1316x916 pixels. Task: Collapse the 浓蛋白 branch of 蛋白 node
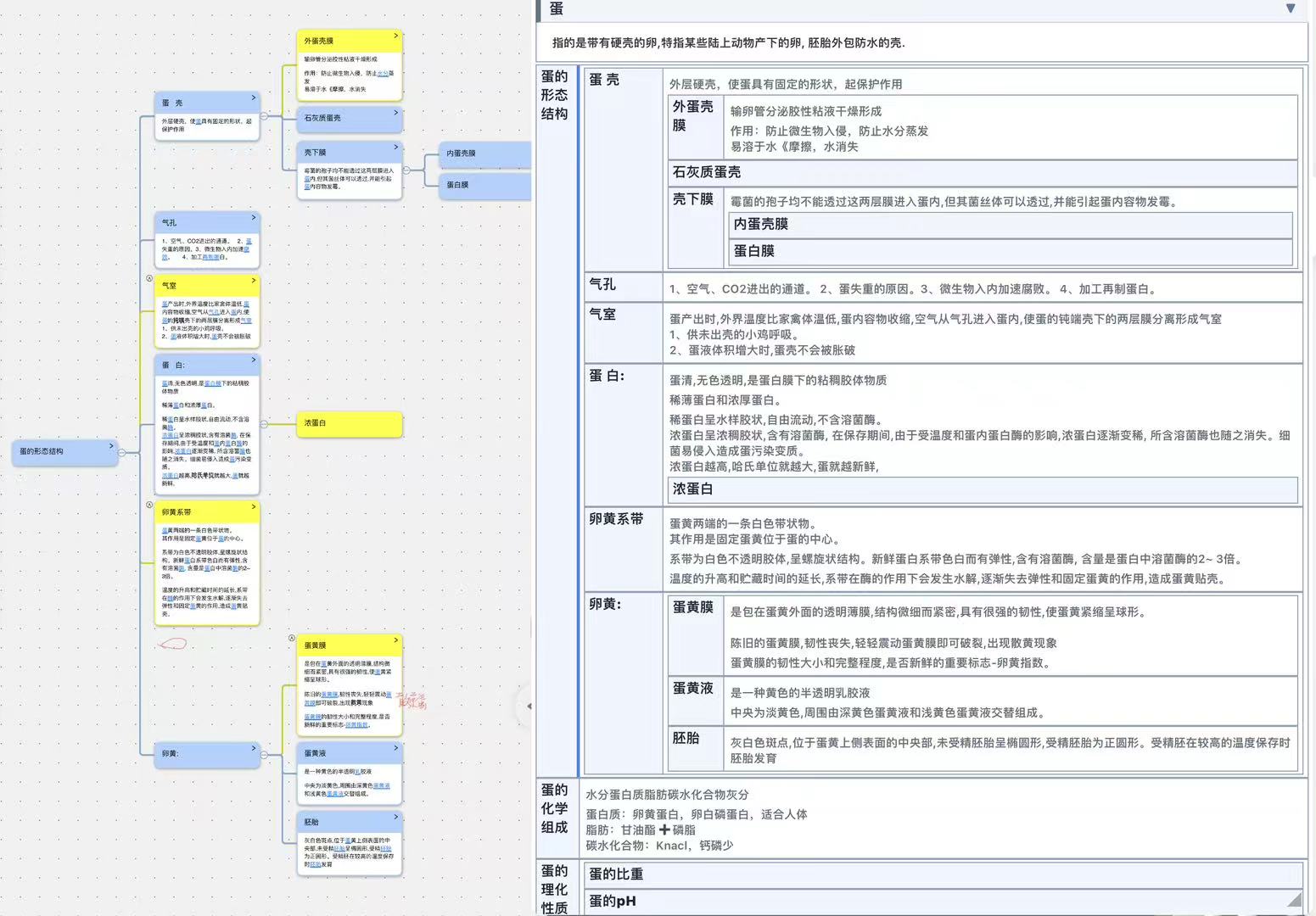(x=264, y=423)
